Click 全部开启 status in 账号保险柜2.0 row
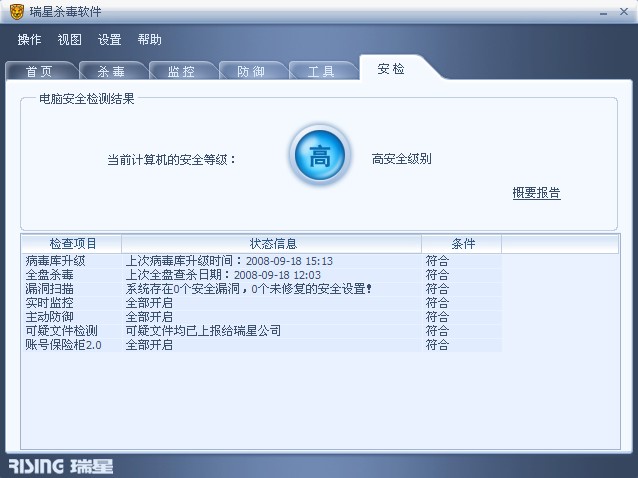Screen dimensions: 638x478 (x=149, y=345)
